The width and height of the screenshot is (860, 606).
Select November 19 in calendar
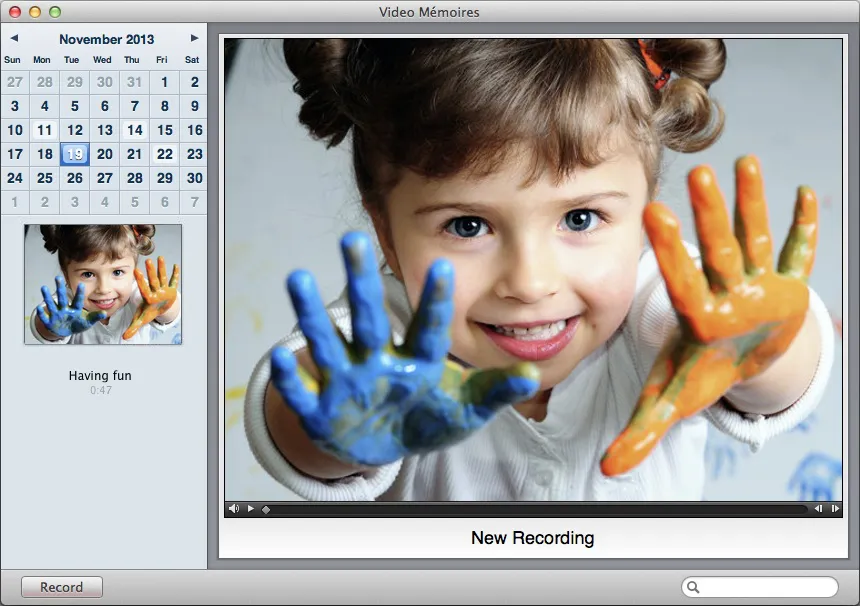(75, 154)
